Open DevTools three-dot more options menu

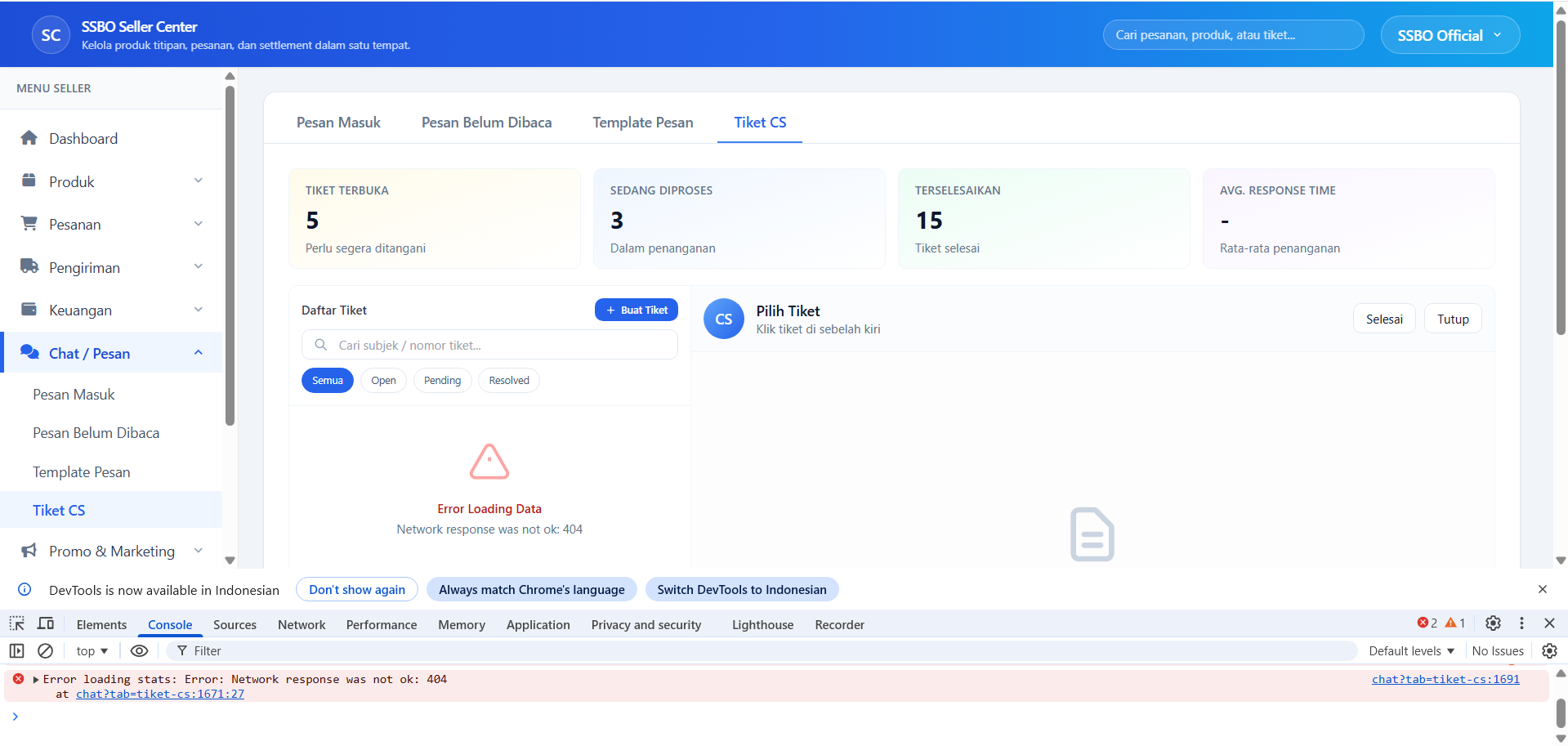[x=1521, y=623]
